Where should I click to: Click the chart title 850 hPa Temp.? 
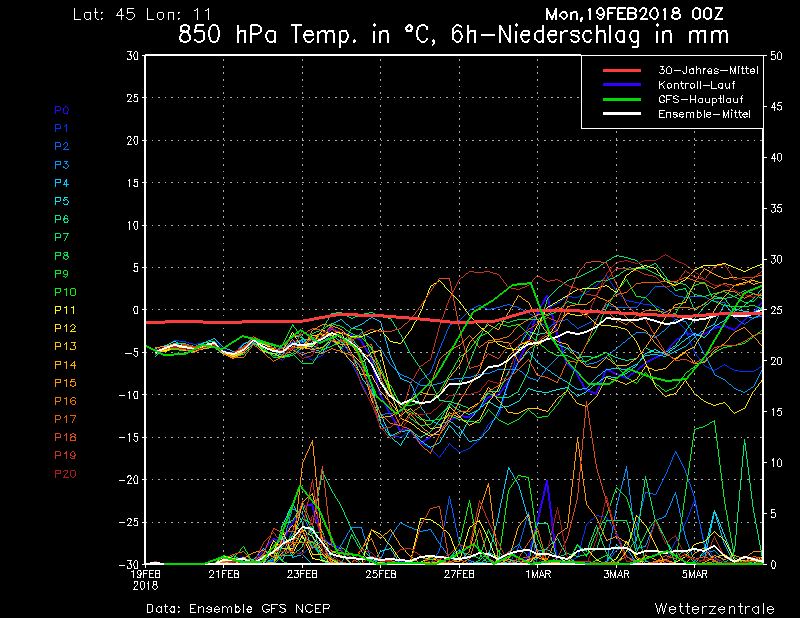tap(453, 35)
